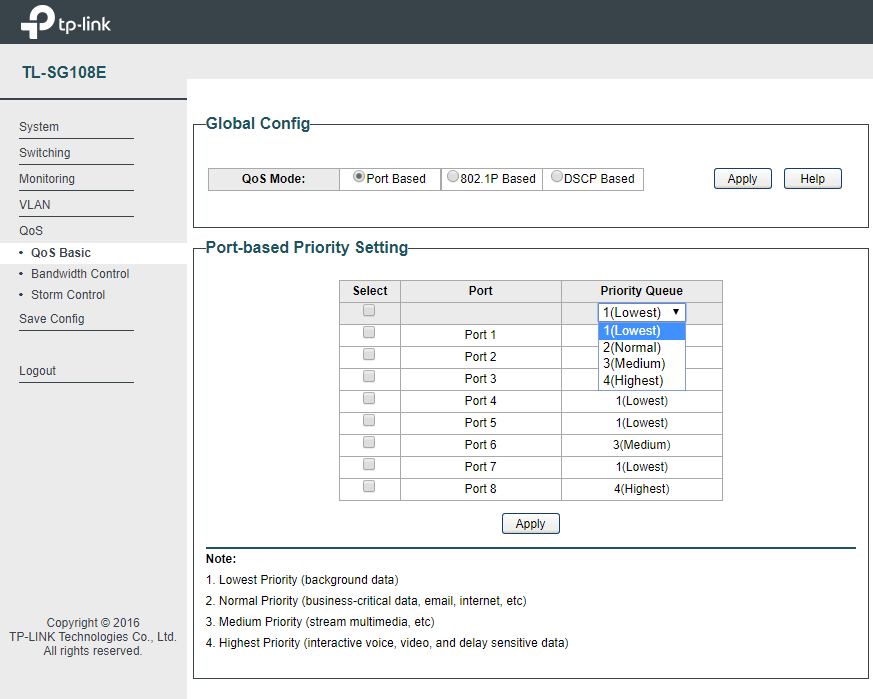Check the Port 2 checkbox
The image size is (873, 699).
(x=369, y=354)
